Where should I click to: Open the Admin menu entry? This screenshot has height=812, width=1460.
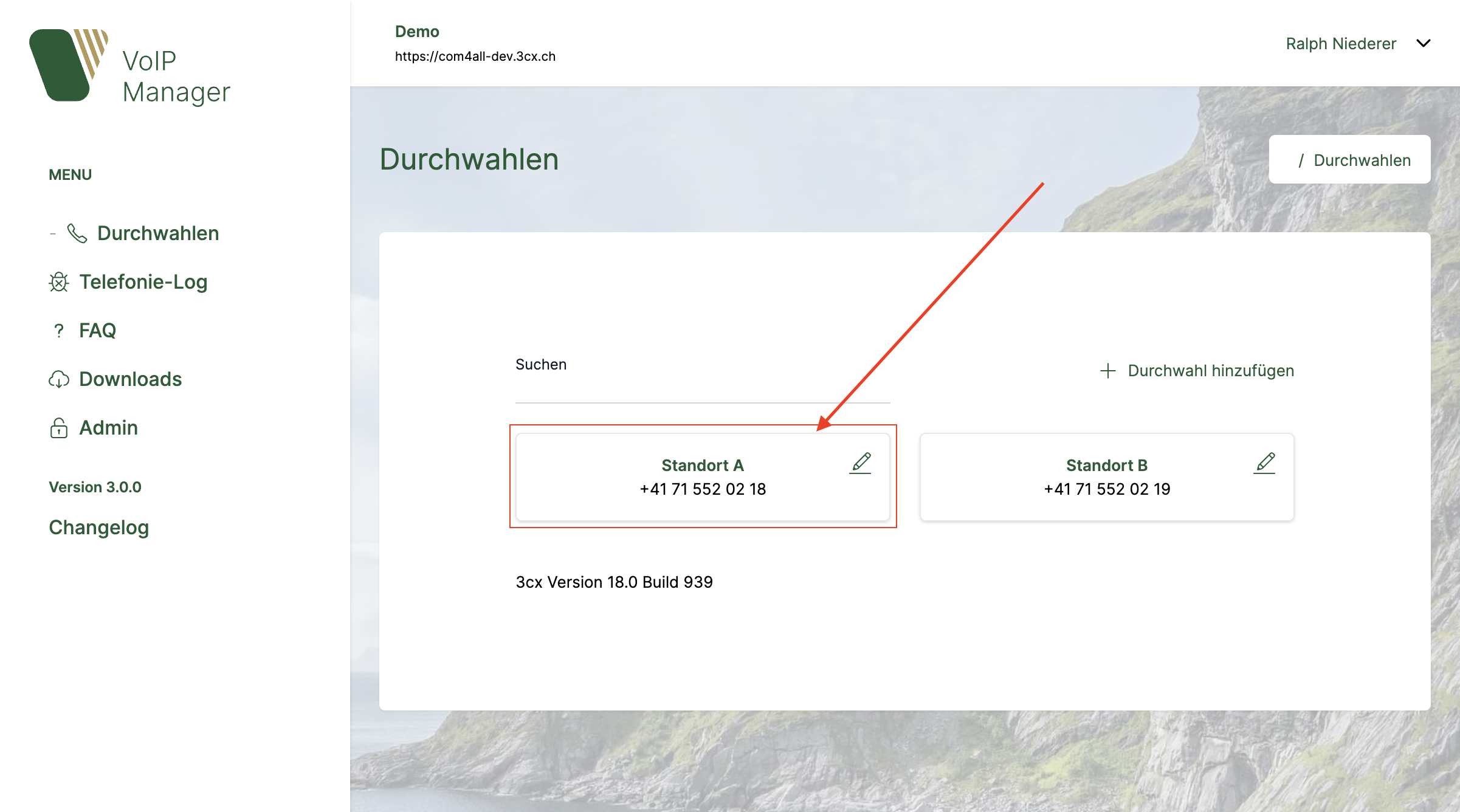click(108, 428)
